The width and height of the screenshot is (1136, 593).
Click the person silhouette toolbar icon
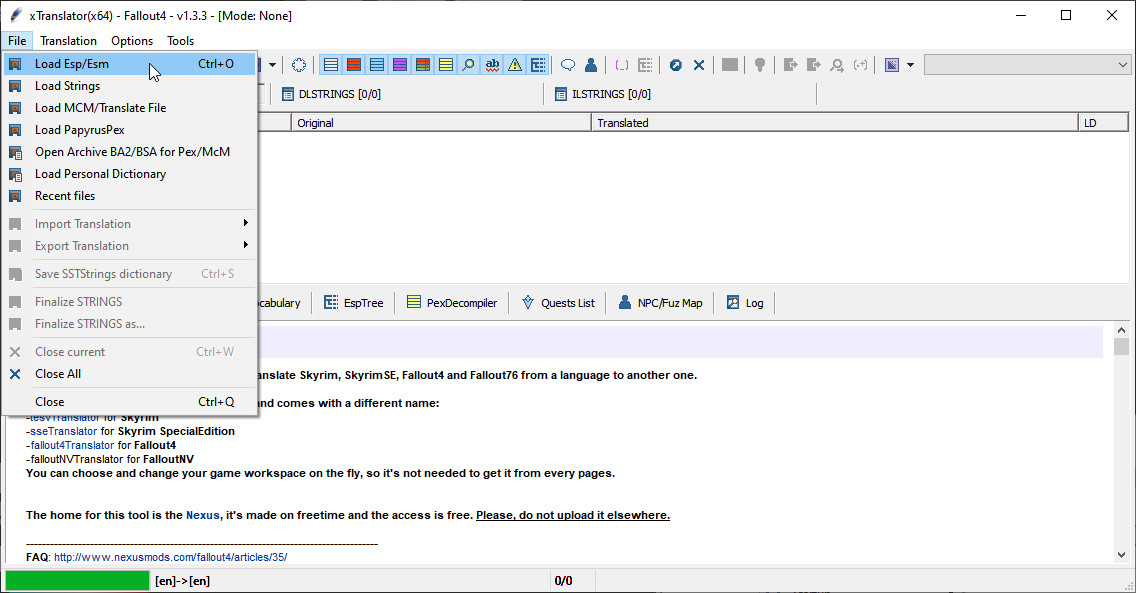[591, 65]
